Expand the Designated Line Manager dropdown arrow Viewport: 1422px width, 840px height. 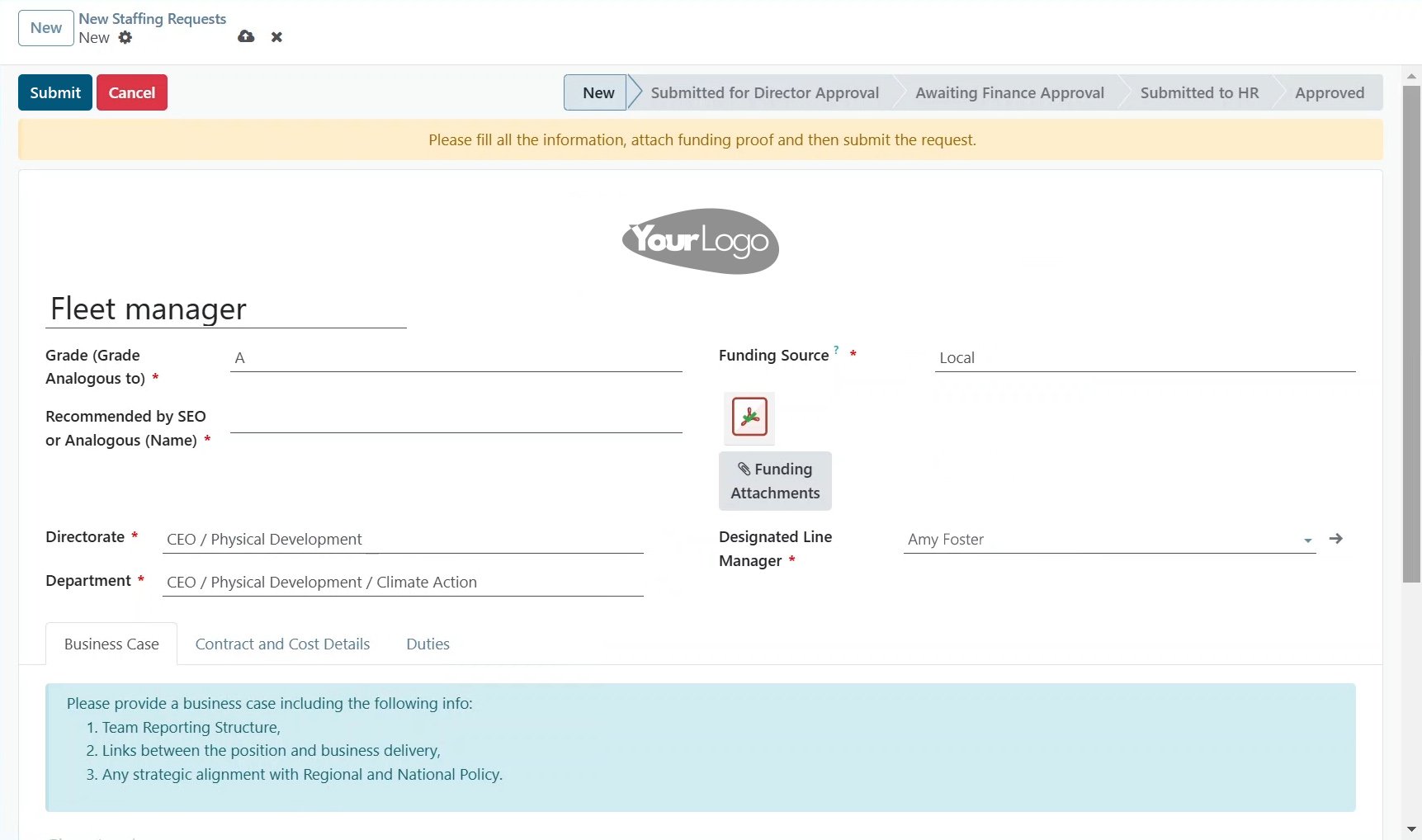coord(1307,540)
